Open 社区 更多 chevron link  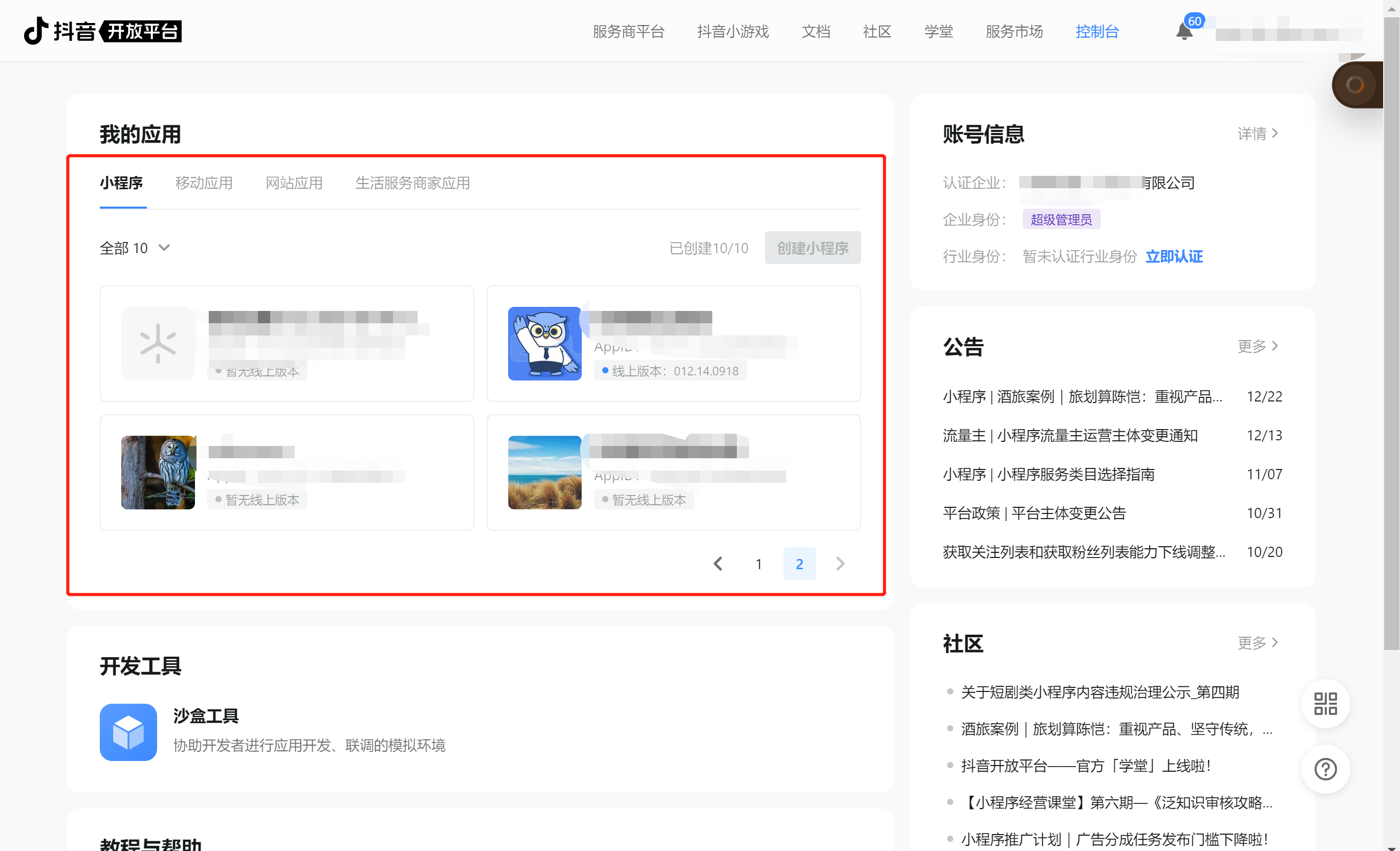click(1258, 642)
